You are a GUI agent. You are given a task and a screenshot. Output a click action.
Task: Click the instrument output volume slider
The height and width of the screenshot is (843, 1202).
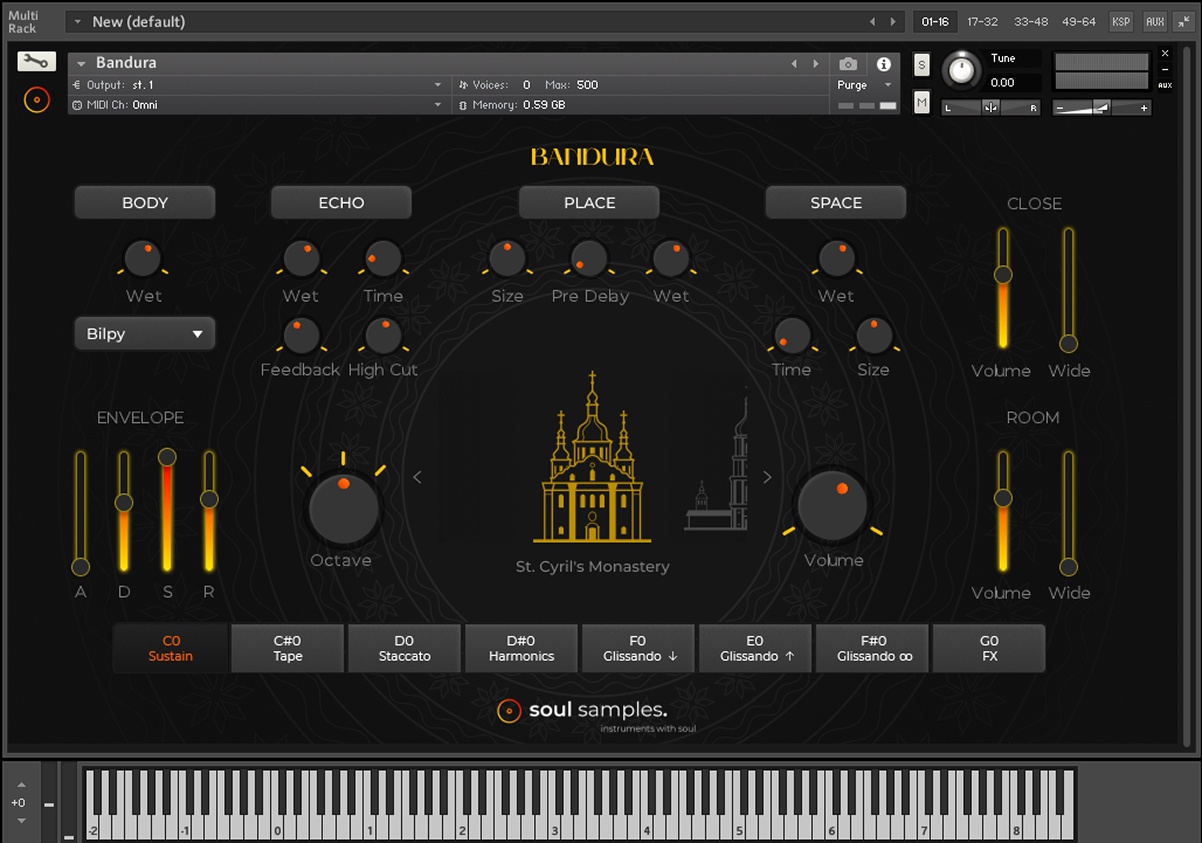[x=1102, y=107]
